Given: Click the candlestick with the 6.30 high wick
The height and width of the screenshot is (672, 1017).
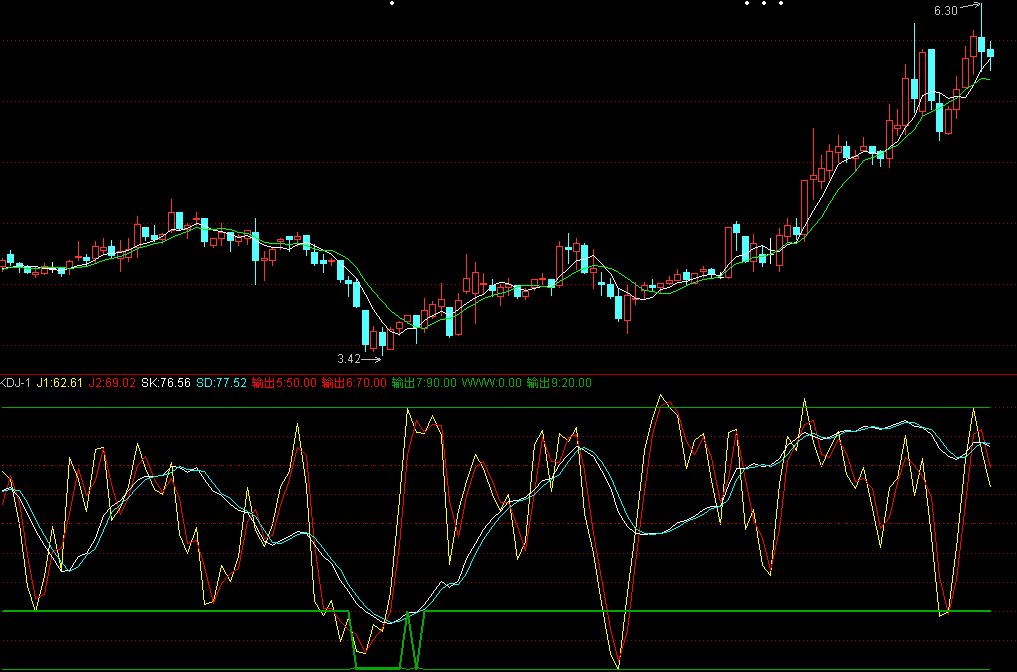Looking at the screenshot, I should coord(981,44).
